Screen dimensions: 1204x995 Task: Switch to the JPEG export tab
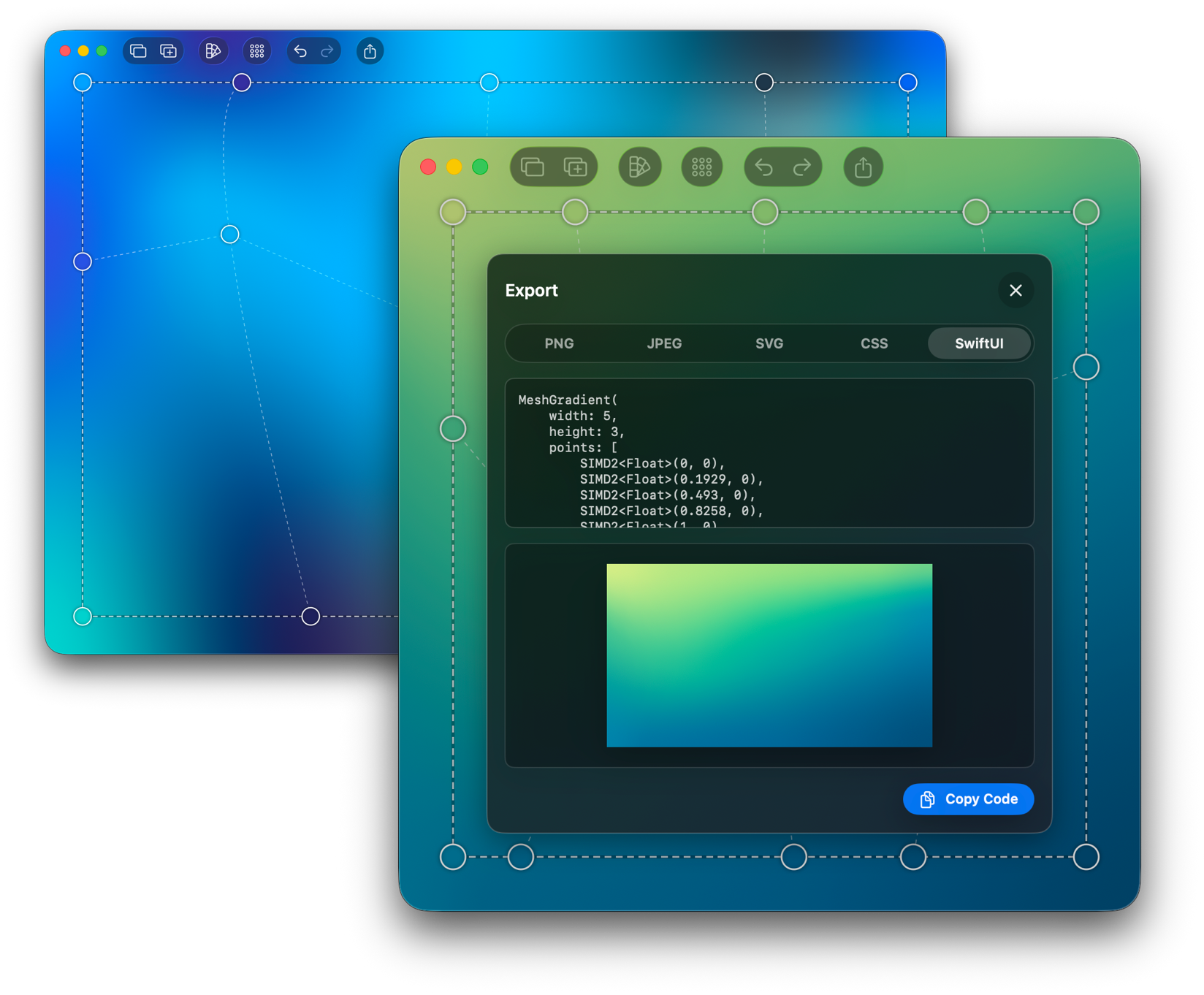tap(664, 343)
